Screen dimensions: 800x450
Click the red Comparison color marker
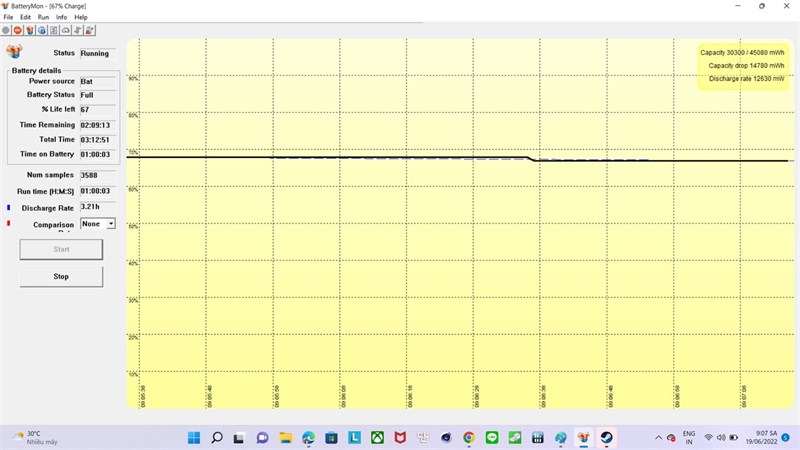(x=8, y=223)
